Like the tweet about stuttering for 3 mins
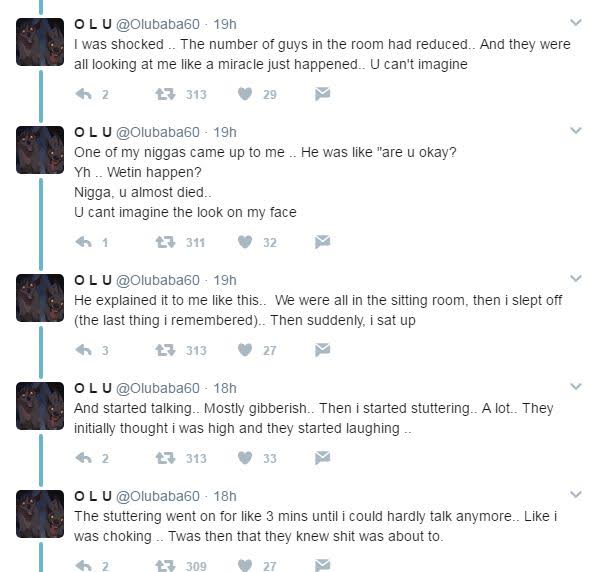The image size is (608, 572). (245, 566)
